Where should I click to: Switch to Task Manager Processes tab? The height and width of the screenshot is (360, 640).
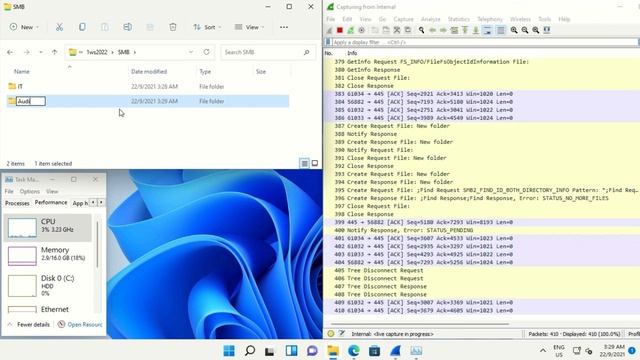pyautogui.click(x=17, y=203)
